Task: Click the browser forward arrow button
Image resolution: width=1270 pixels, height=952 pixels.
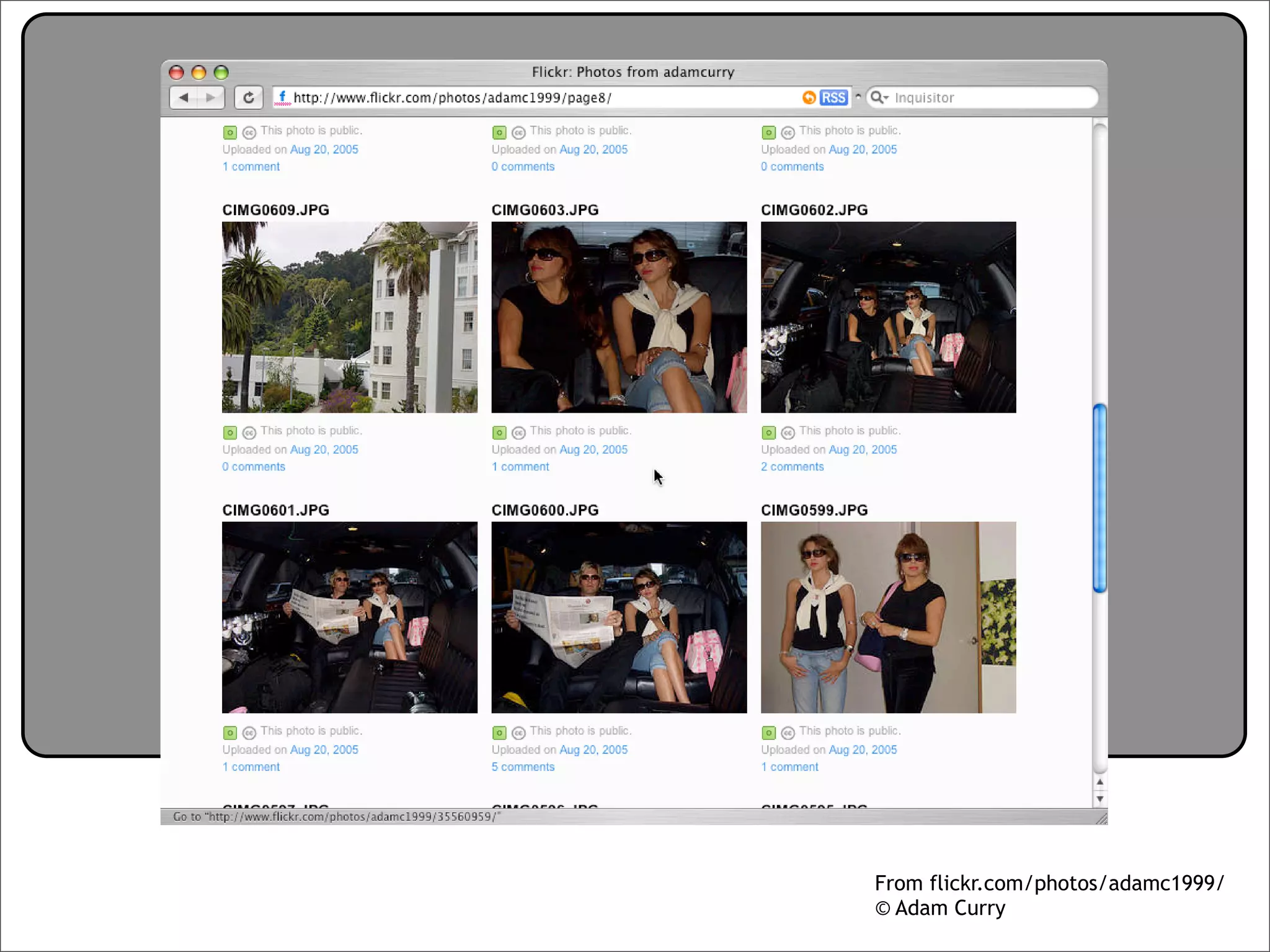Action: [x=211, y=98]
